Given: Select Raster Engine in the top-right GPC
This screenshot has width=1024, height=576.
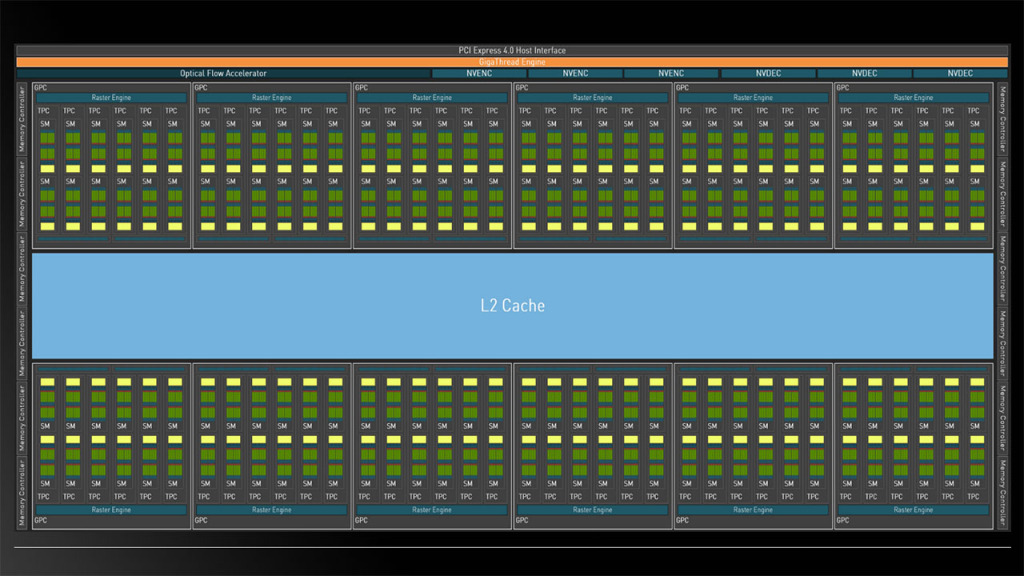Looking at the screenshot, I should point(914,98).
